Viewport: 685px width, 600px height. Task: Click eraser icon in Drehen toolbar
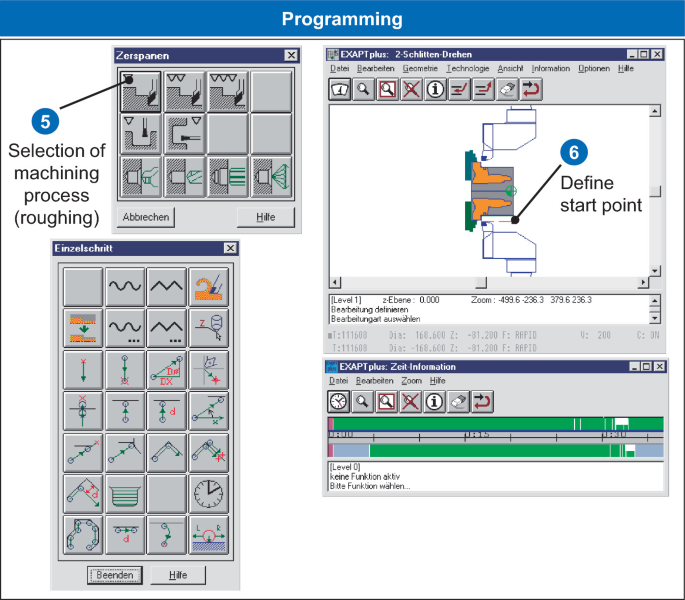(x=507, y=90)
